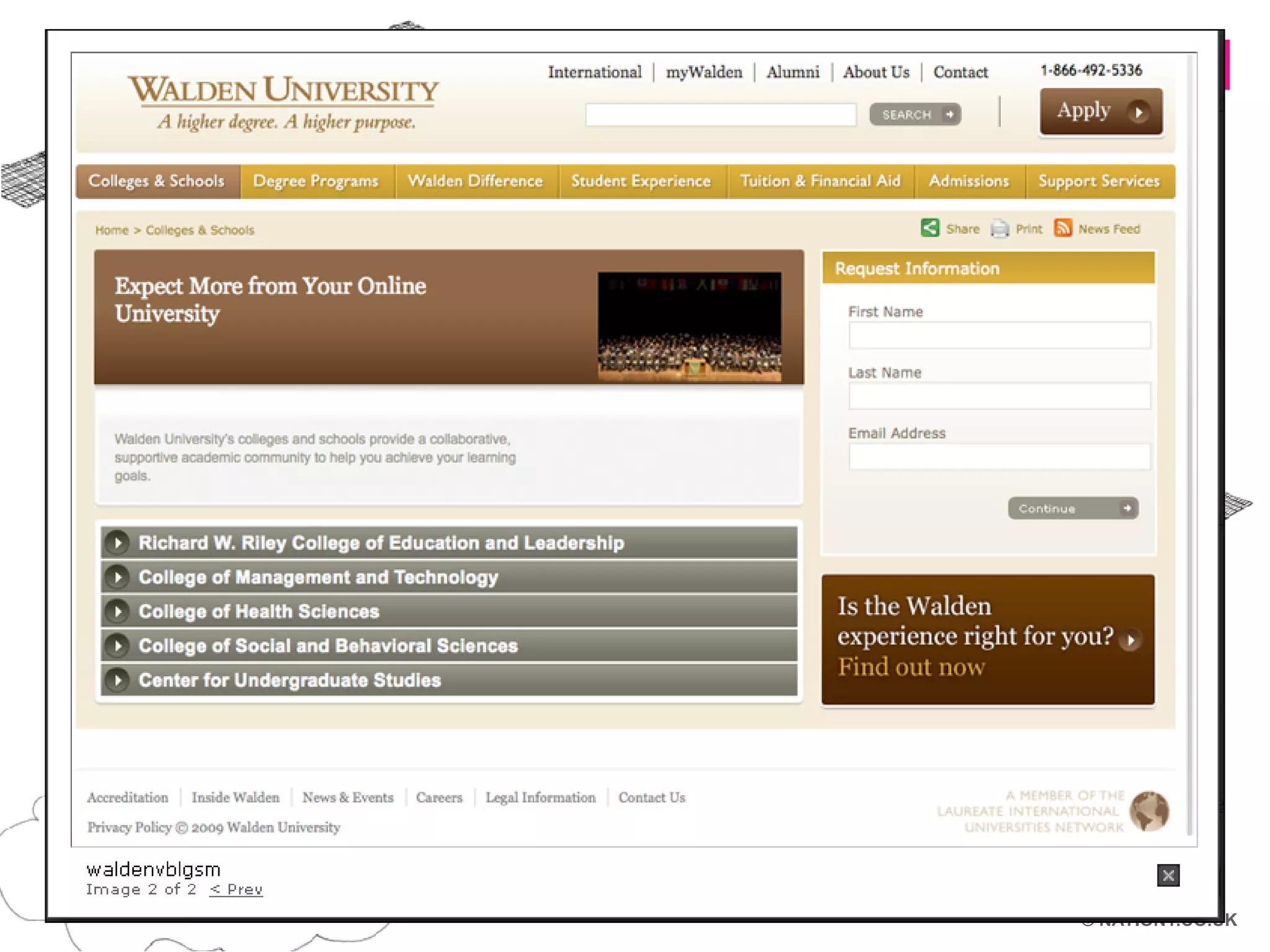Close the image lightbox with X
1270x952 pixels.
1168,875
